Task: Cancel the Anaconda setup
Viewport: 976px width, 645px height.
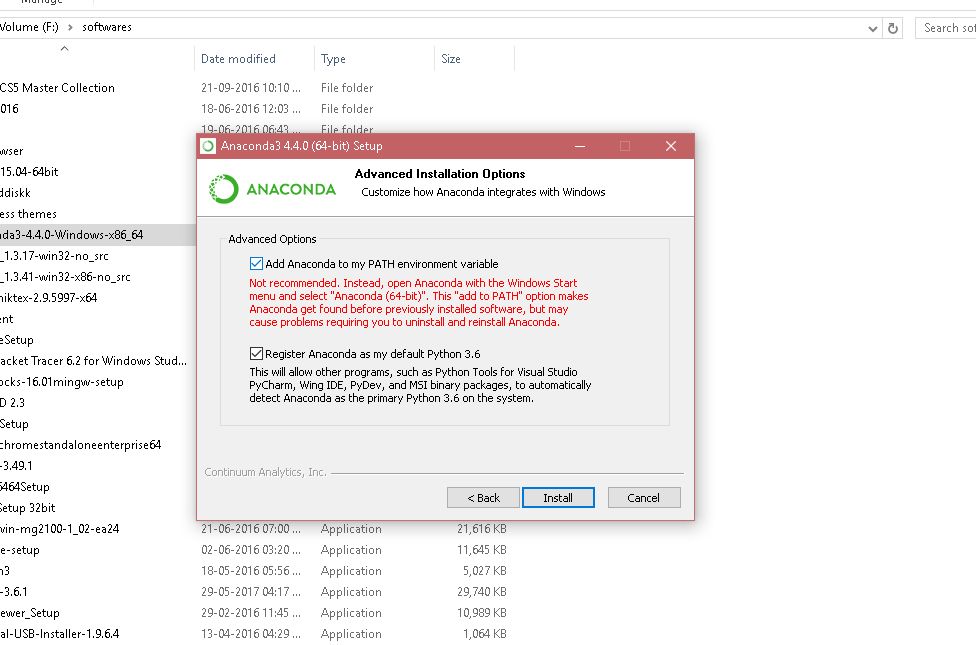Action: click(x=644, y=497)
